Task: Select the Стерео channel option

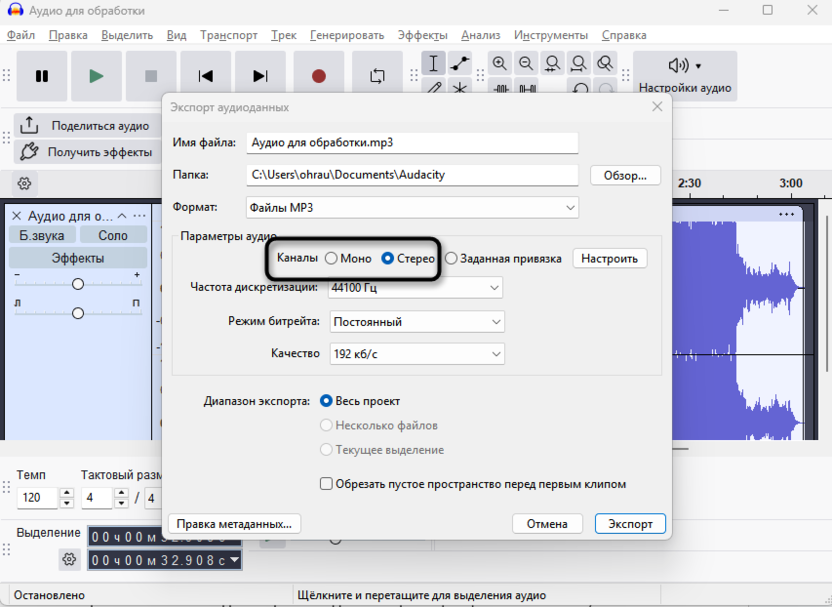Action: [x=389, y=258]
